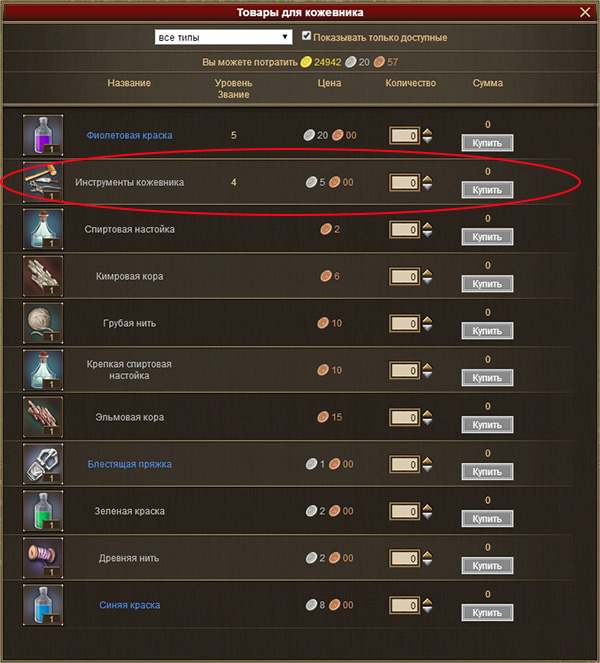Click Купить for Эльмовая кора

click(487, 425)
